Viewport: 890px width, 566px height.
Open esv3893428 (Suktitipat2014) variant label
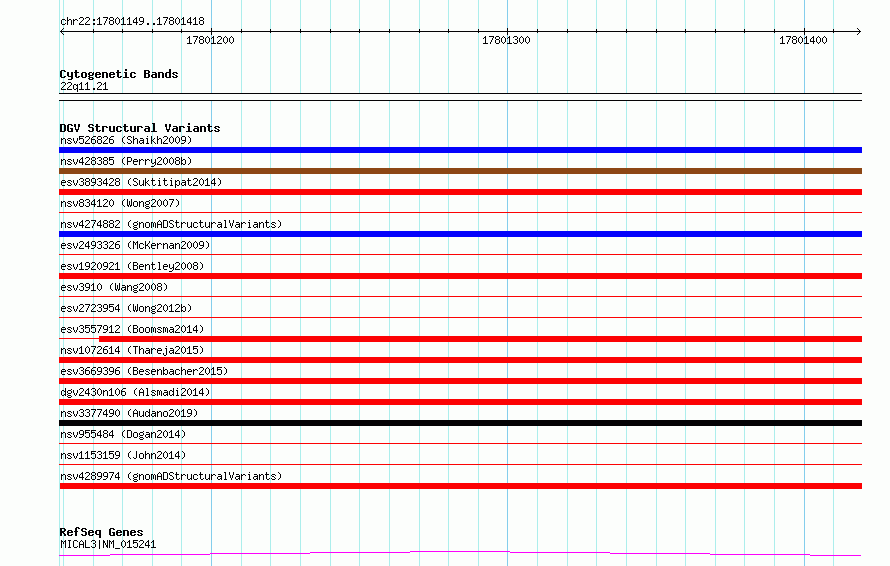coord(141,182)
